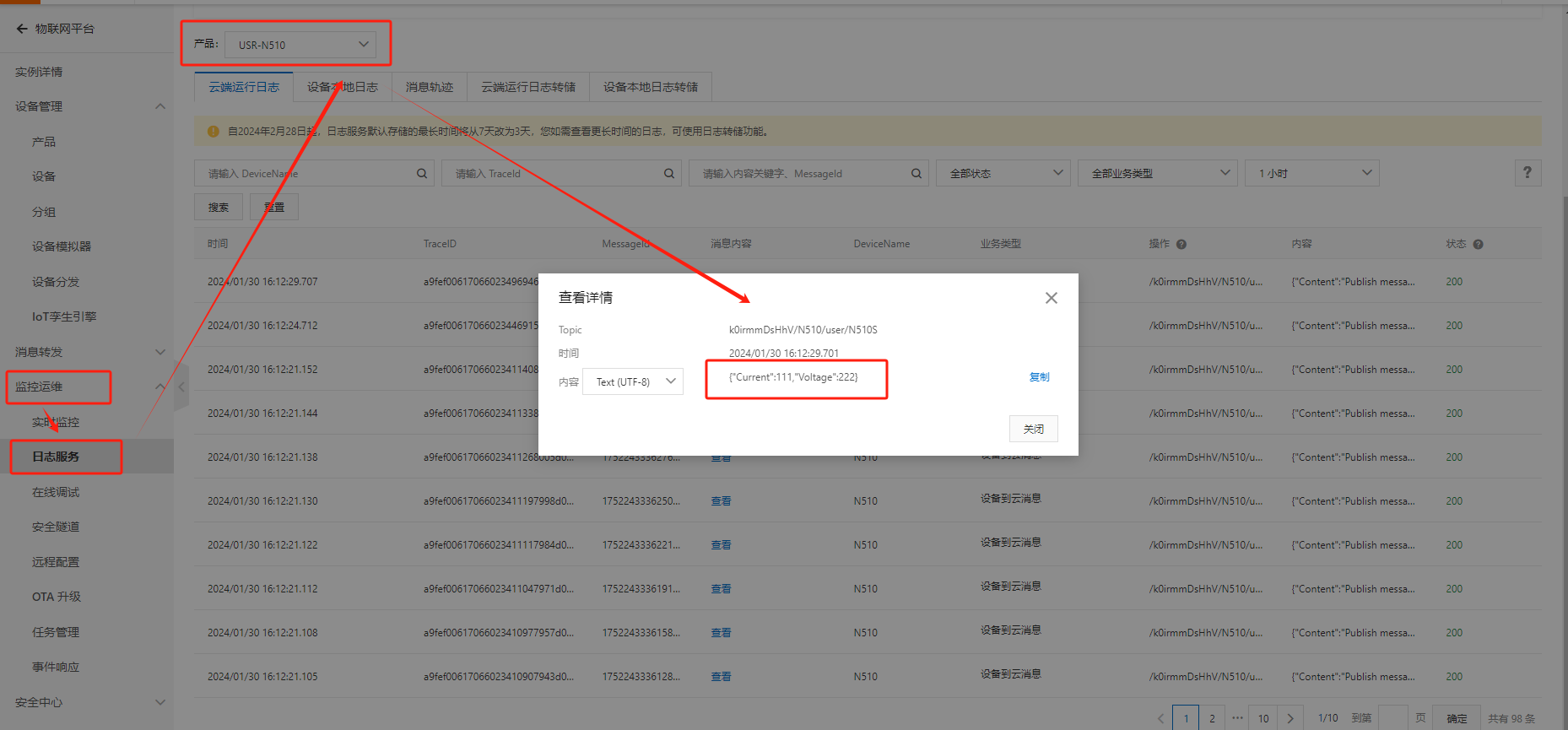The image size is (1568, 730).
Task: Open the 1 小时 time range dropdown
Action: 1311,173
